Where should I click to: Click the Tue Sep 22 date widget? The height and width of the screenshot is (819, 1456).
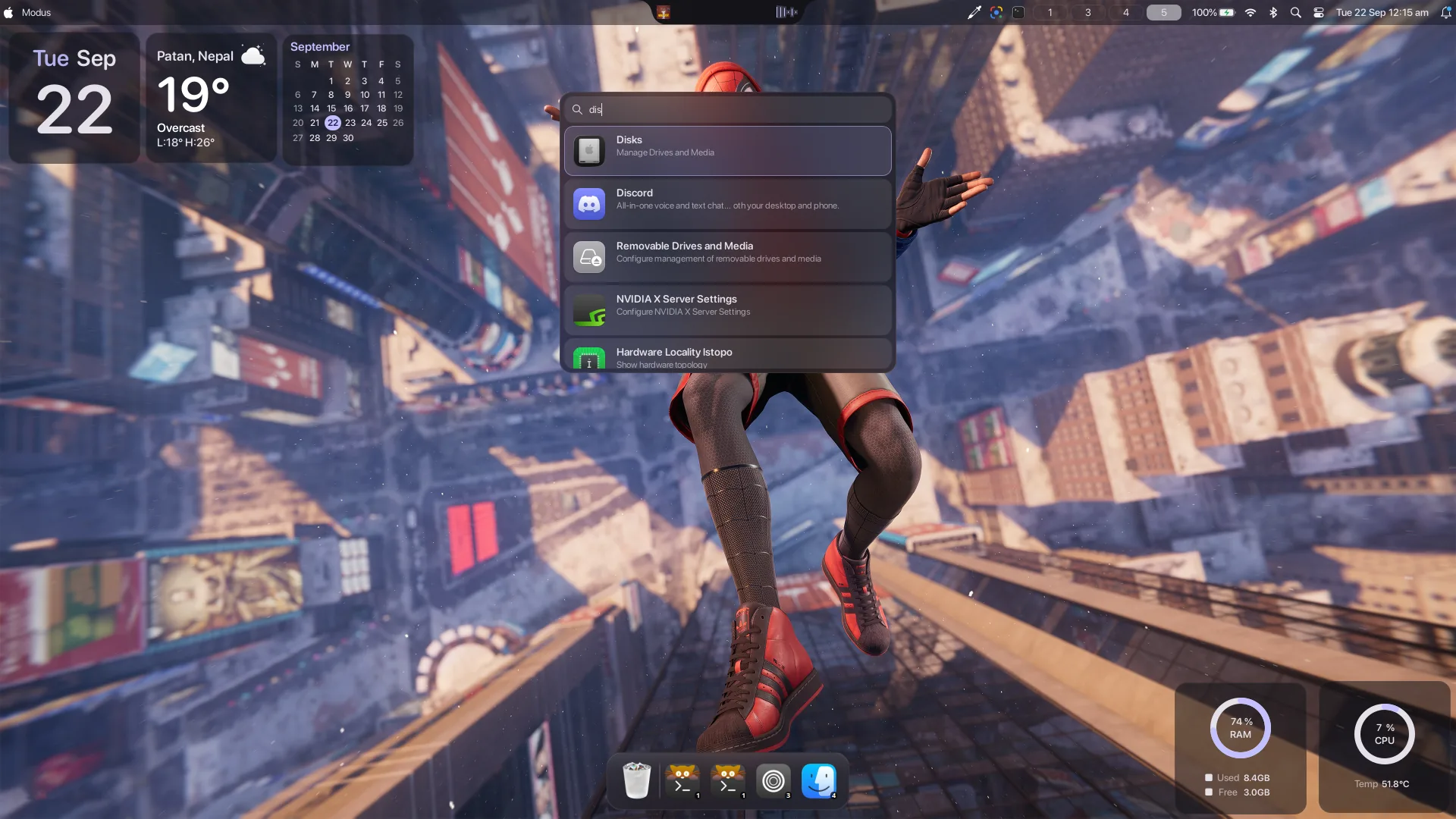click(x=74, y=98)
